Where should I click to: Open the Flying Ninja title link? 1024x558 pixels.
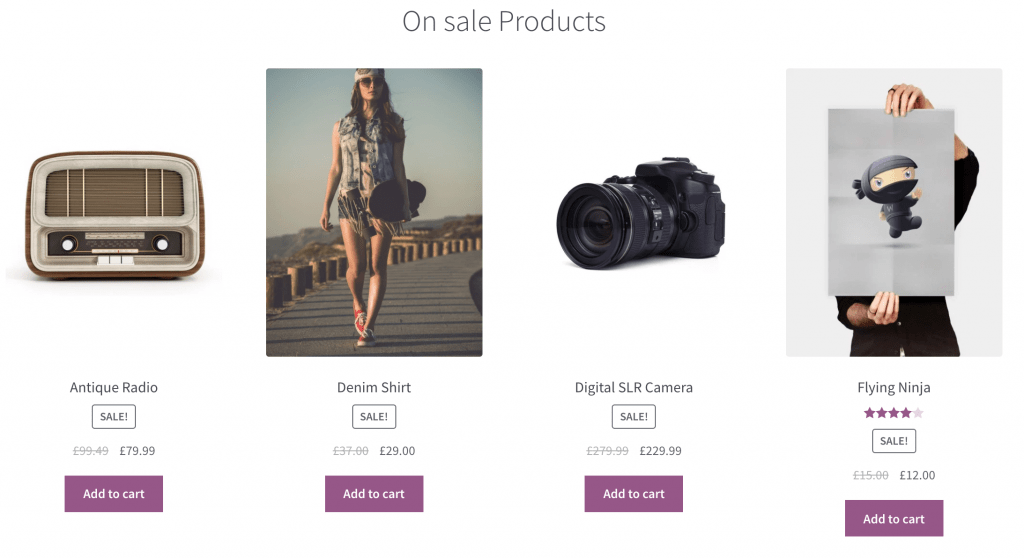coord(894,387)
